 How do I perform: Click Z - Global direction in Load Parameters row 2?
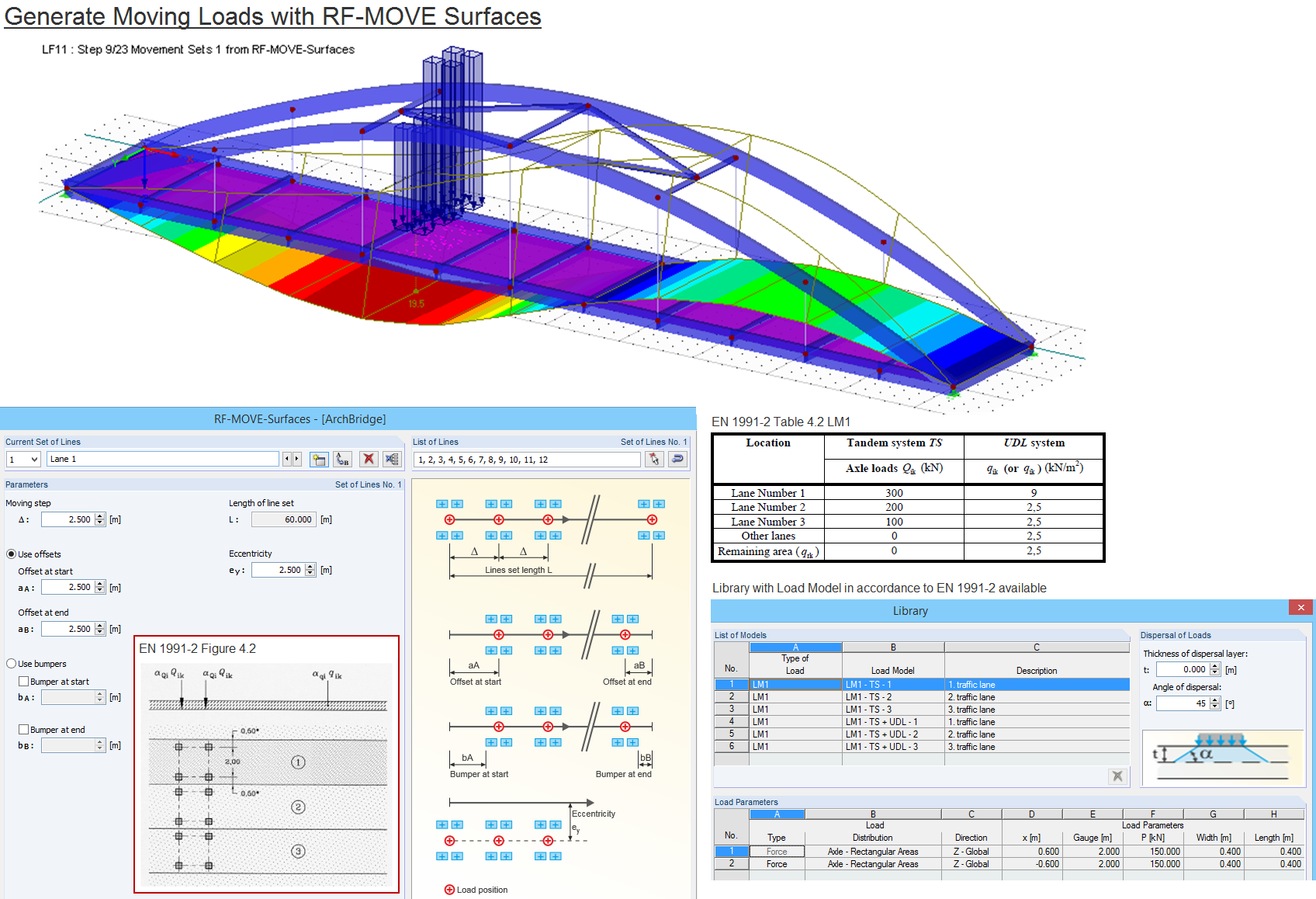[x=971, y=864]
